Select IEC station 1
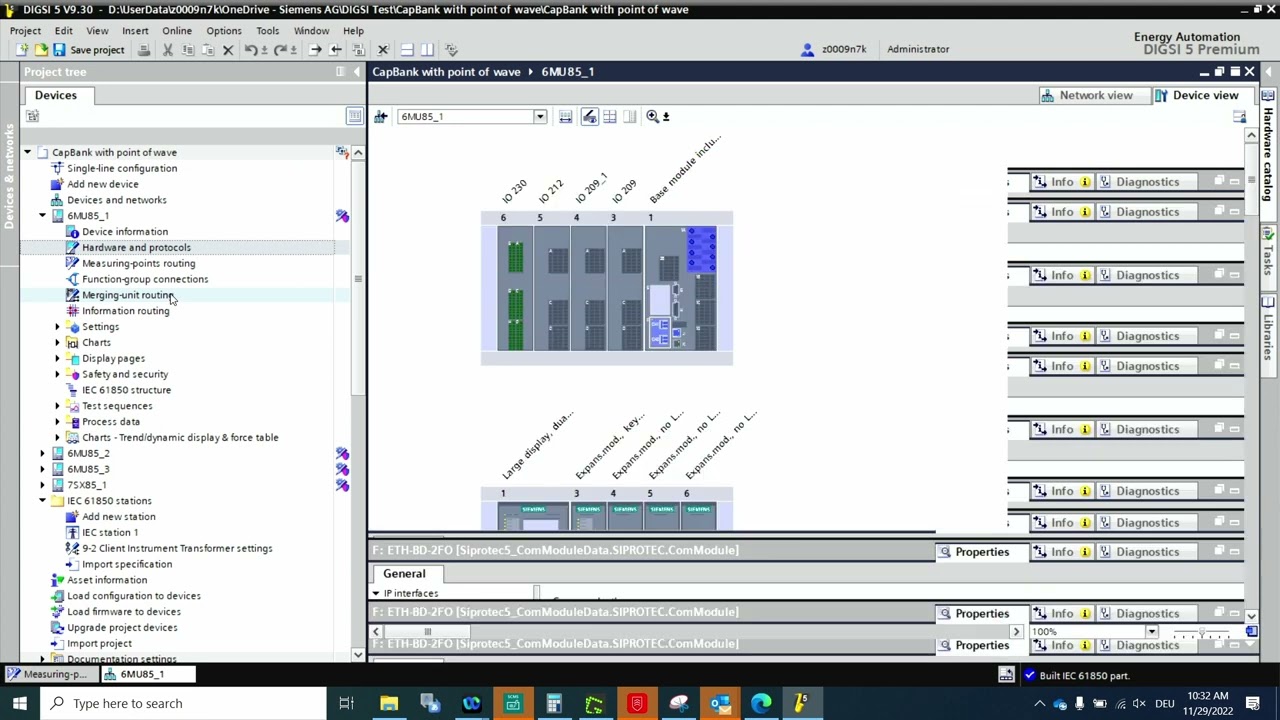 tap(110, 533)
